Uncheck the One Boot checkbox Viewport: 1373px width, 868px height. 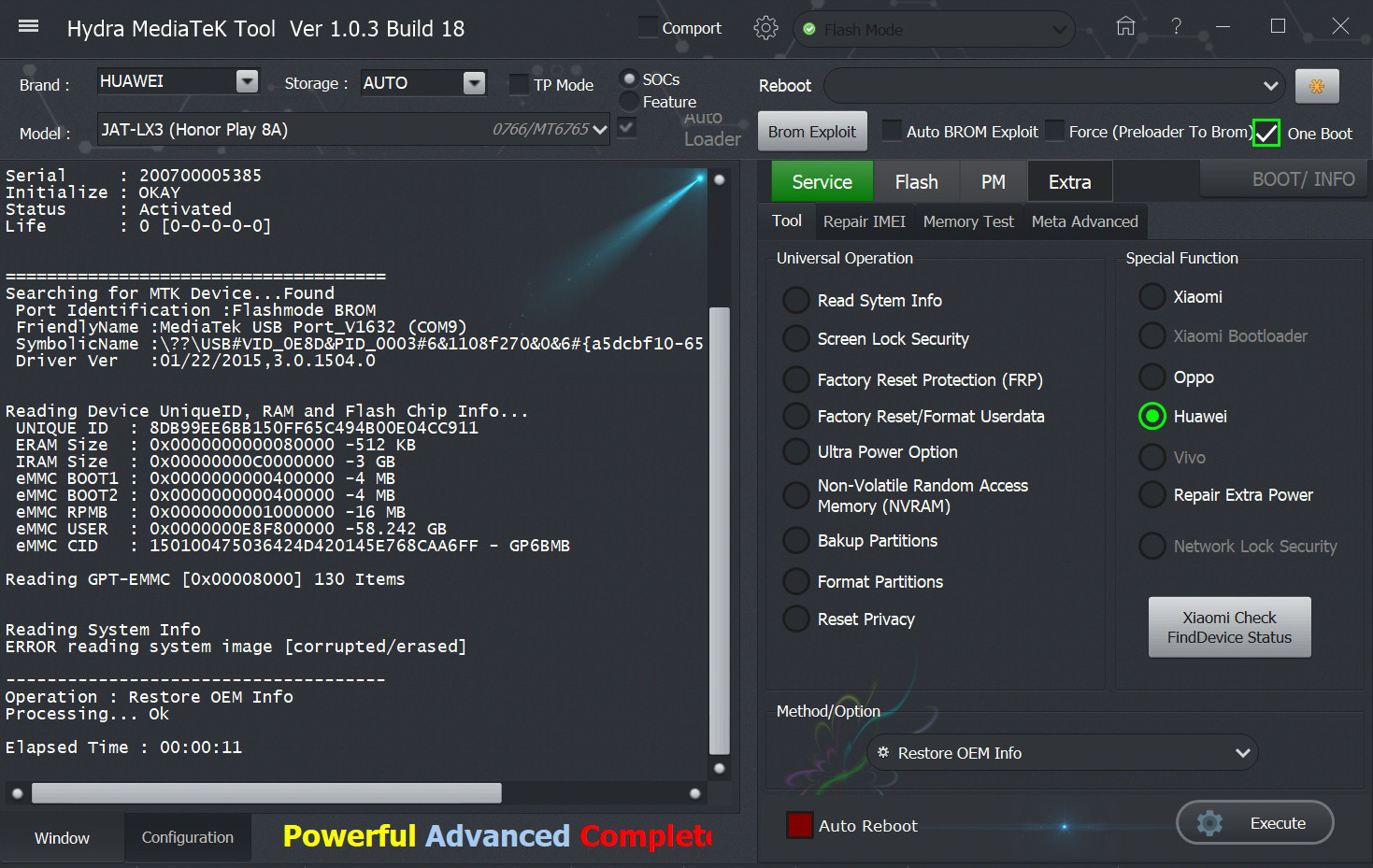[x=1266, y=133]
